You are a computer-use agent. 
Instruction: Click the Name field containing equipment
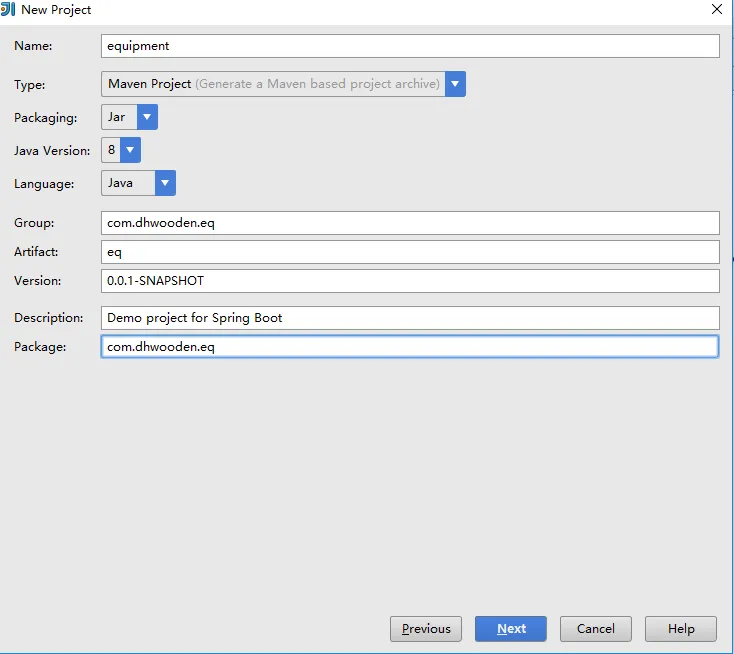(x=410, y=46)
